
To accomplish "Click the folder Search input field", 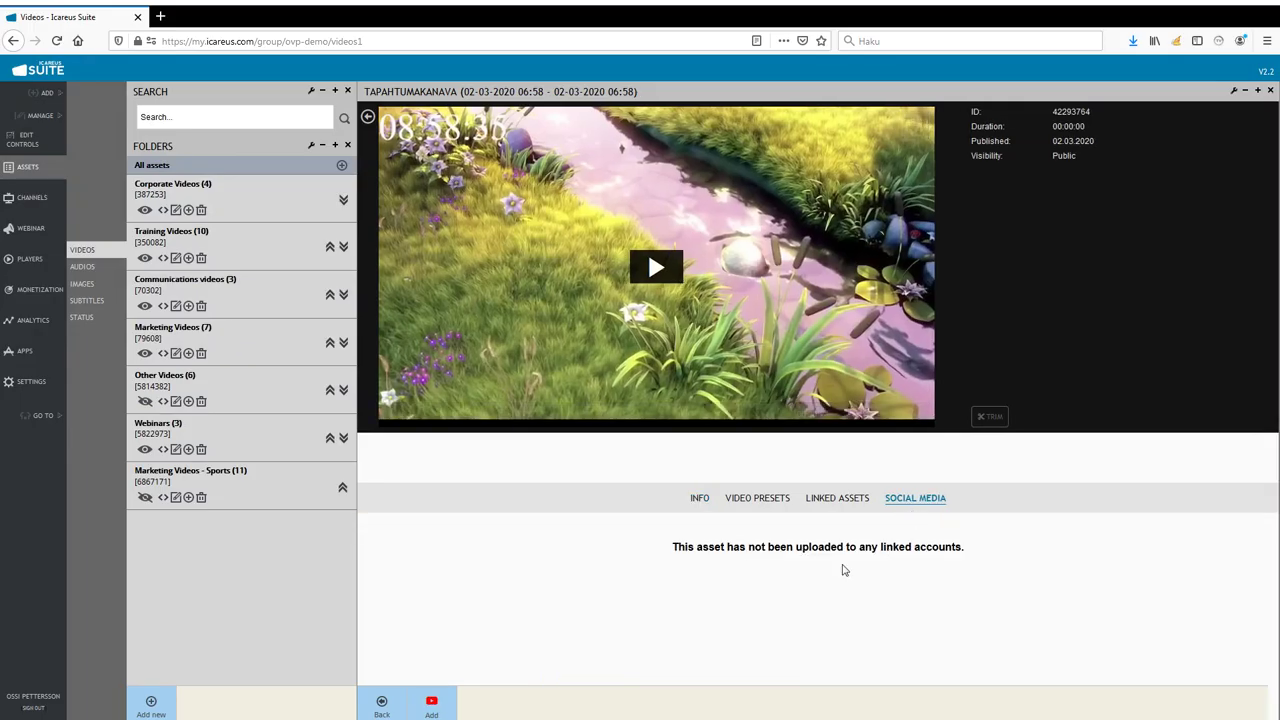I will 235,117.
